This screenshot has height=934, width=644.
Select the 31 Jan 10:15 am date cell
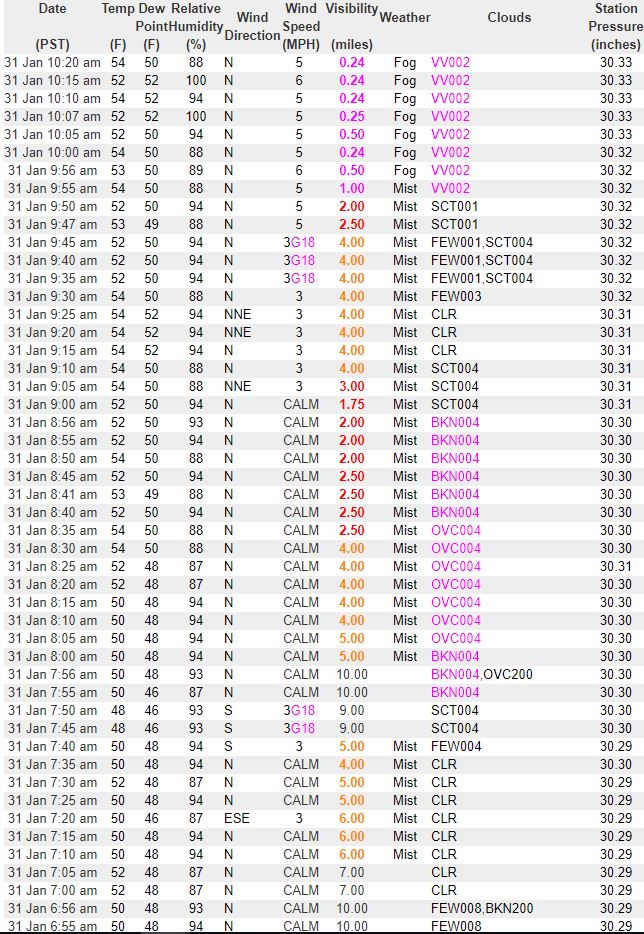click(x=52, y=80)
